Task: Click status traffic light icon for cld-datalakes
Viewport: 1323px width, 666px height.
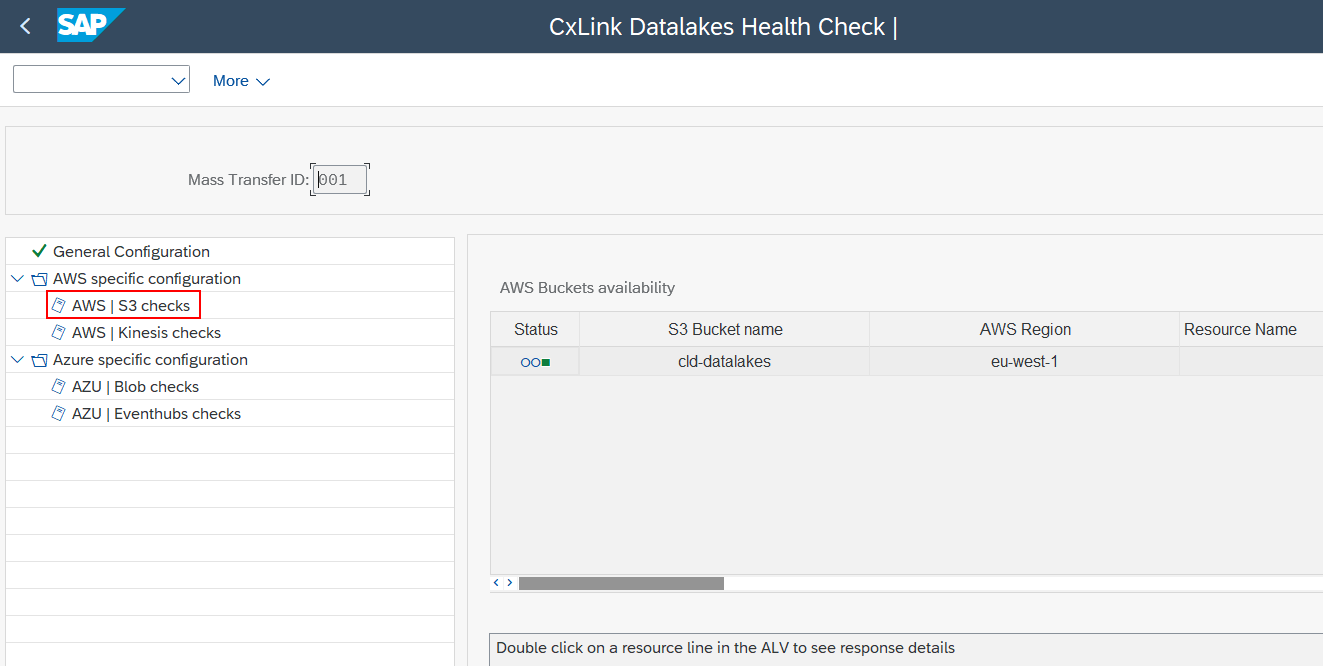Action: click(x=535, y=362)
